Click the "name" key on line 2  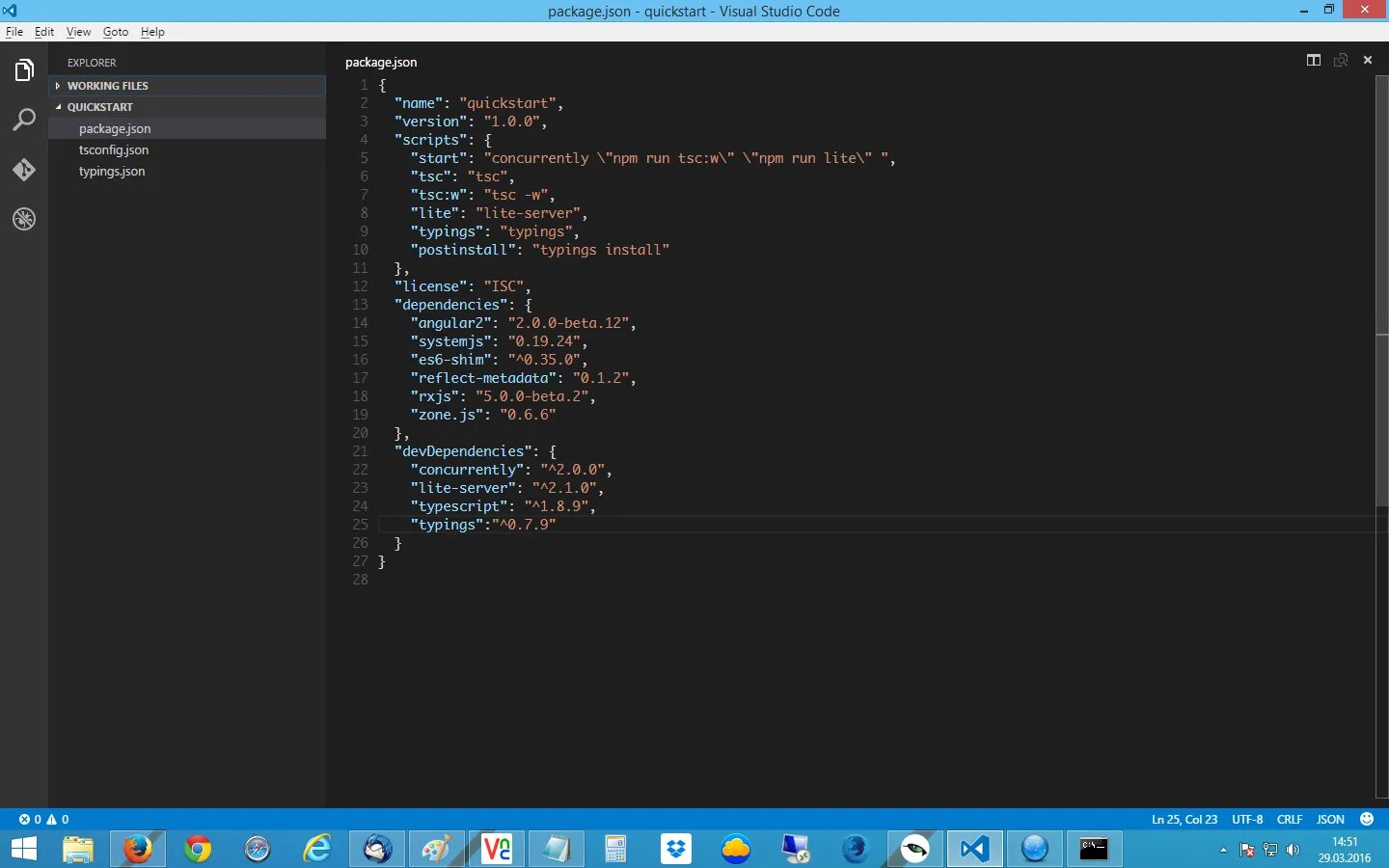click(x=419, y=103)
